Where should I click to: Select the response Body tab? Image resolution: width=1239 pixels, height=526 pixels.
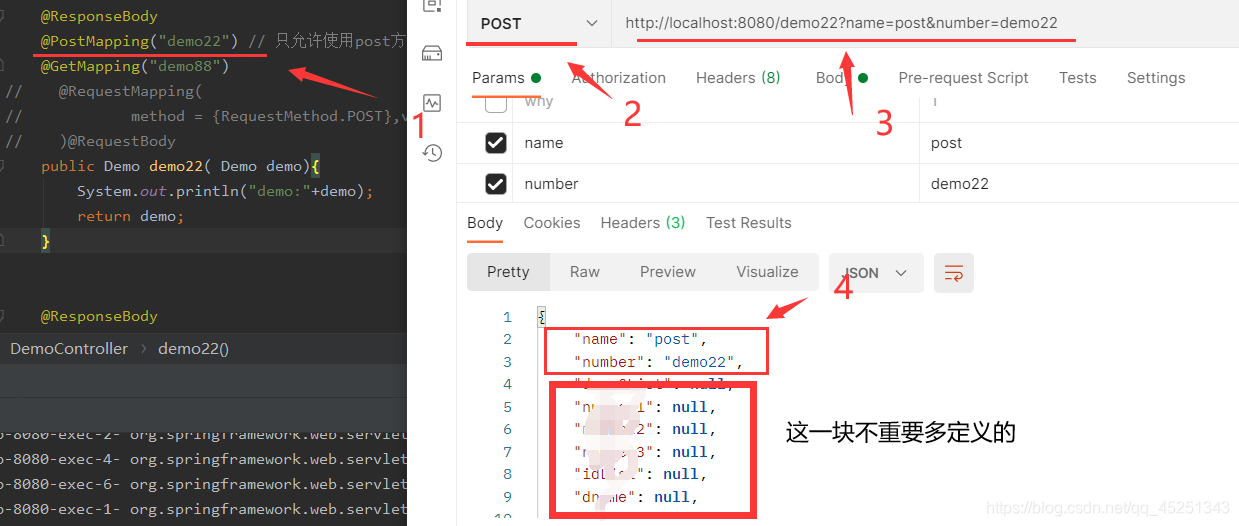tap(485, 223)
